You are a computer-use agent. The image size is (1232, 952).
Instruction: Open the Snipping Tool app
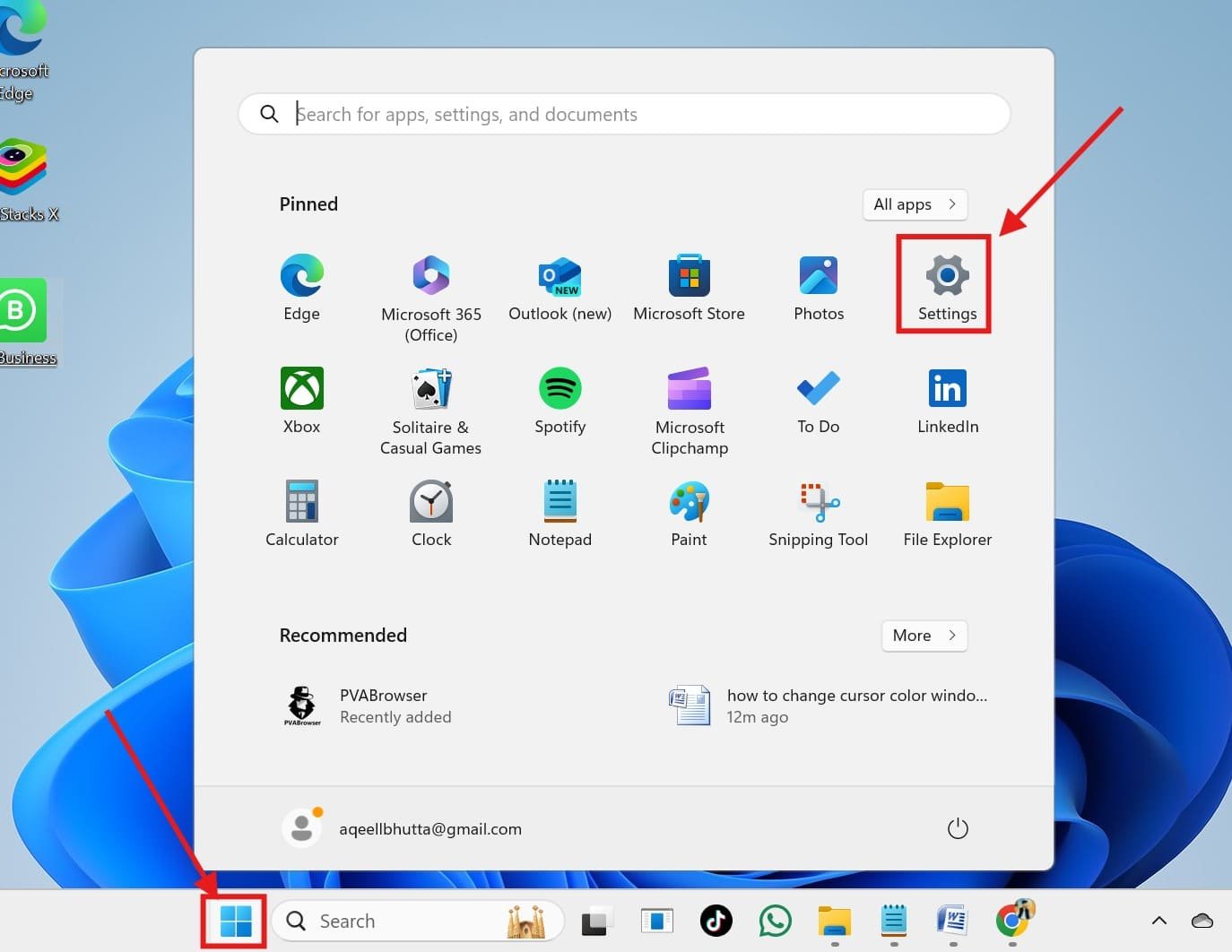818,513
